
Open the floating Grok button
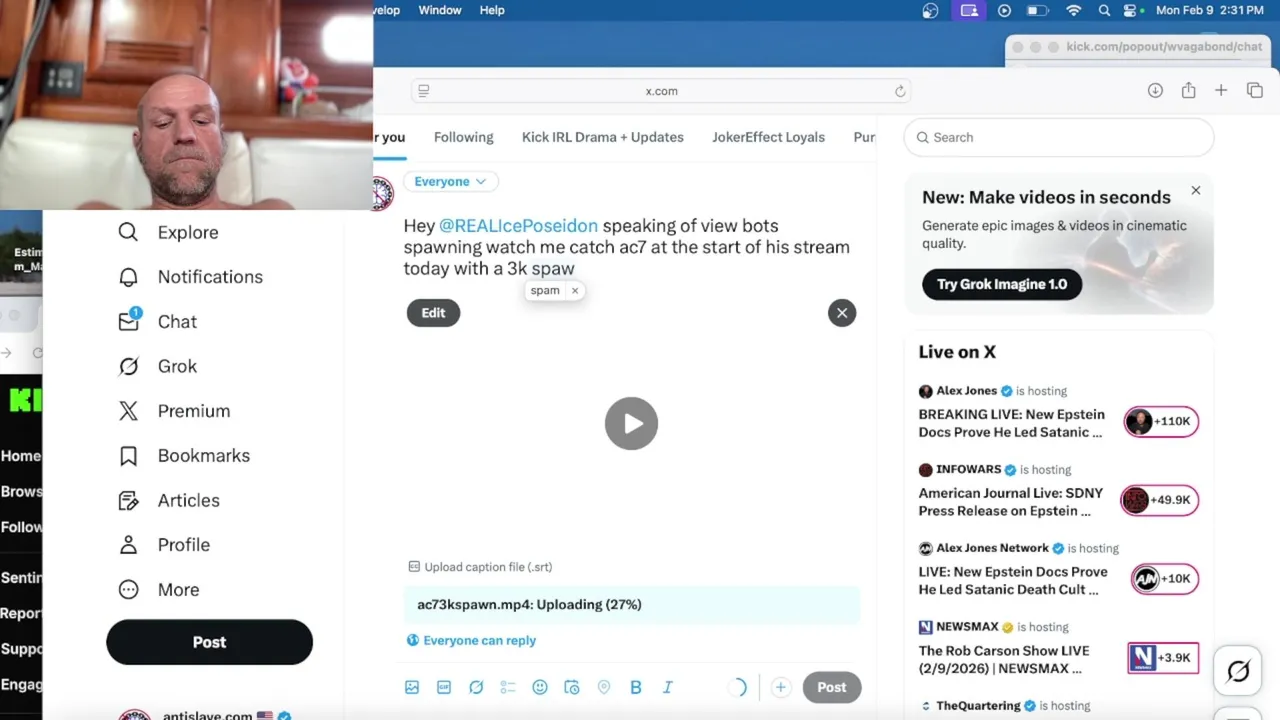(x=1238, y=672)
